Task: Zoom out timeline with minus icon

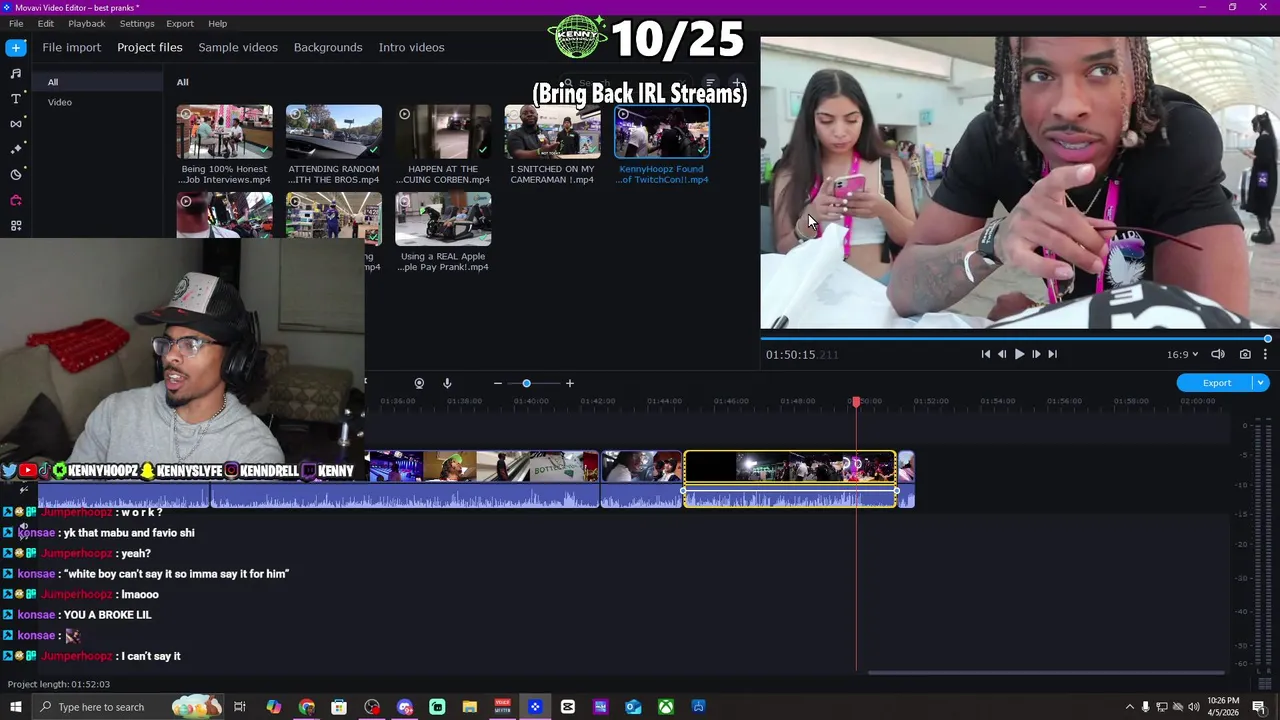Action: (x=497, y=383)
